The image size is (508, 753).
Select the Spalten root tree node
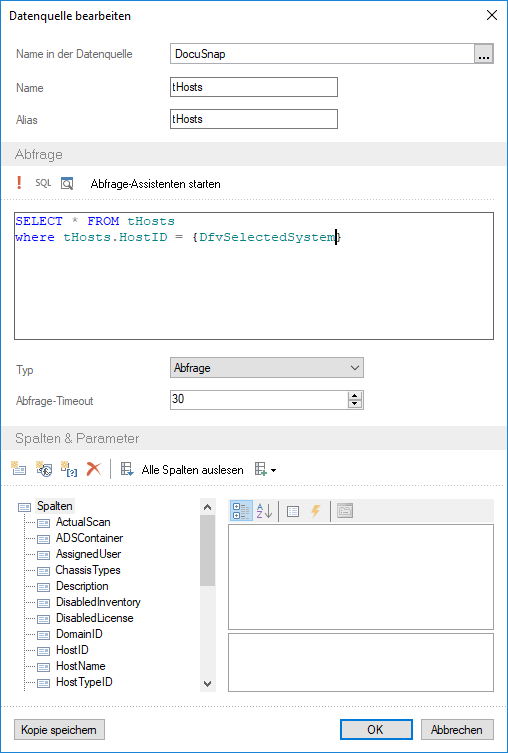(x=55, y=506)
